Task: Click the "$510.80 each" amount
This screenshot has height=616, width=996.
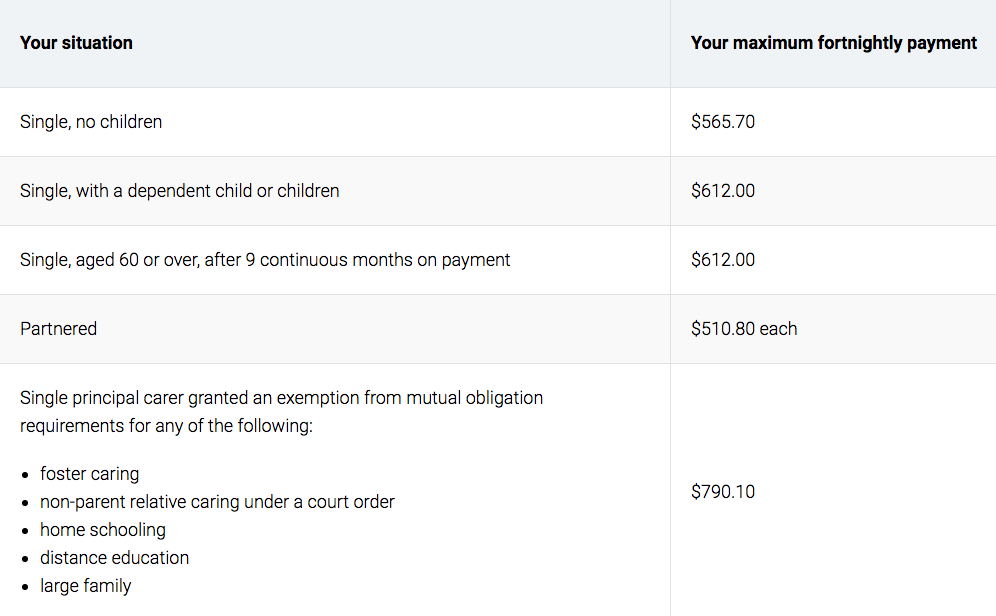Action: (x=744, y=329)
